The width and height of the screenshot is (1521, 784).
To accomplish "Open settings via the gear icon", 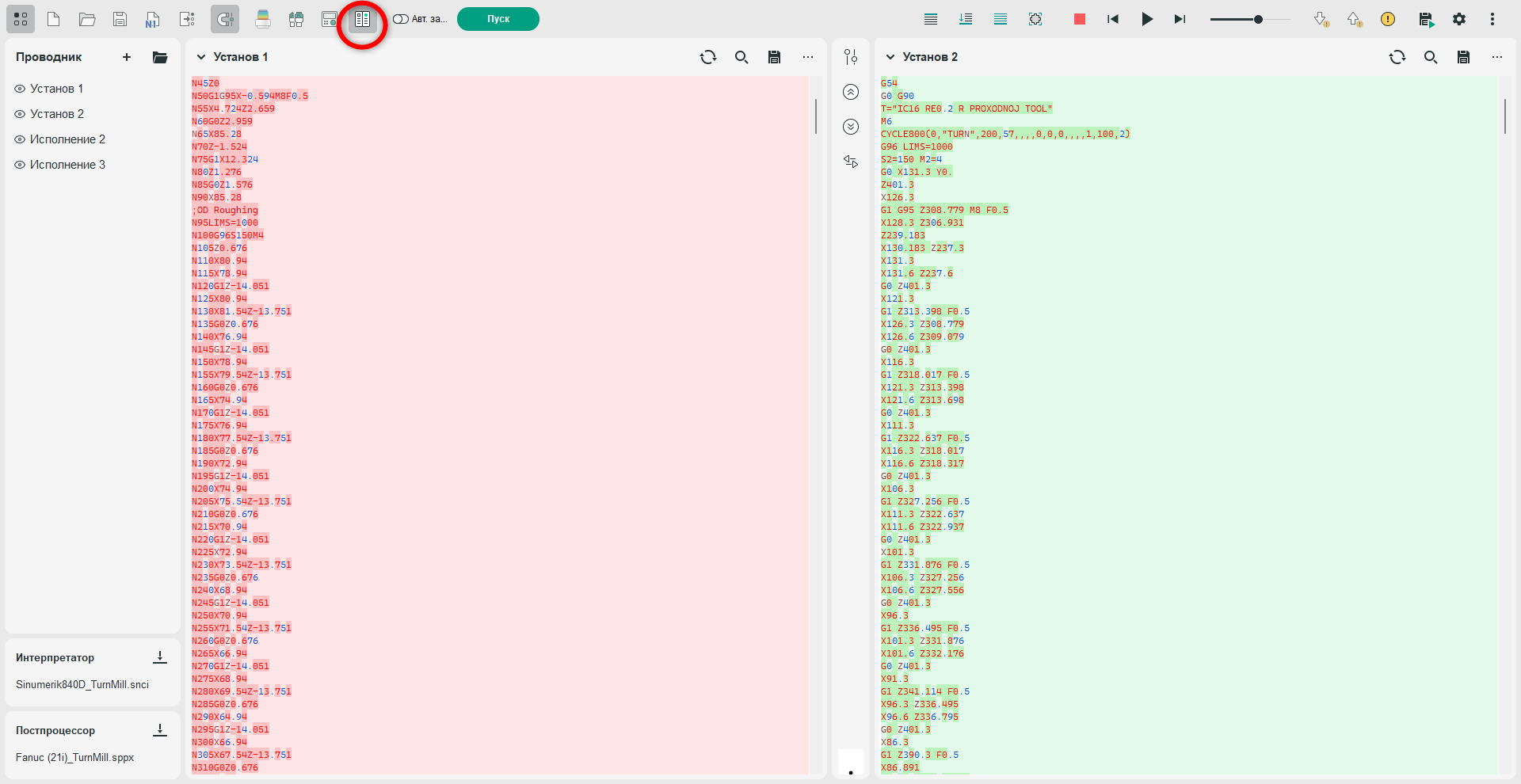I will 1459,19.
